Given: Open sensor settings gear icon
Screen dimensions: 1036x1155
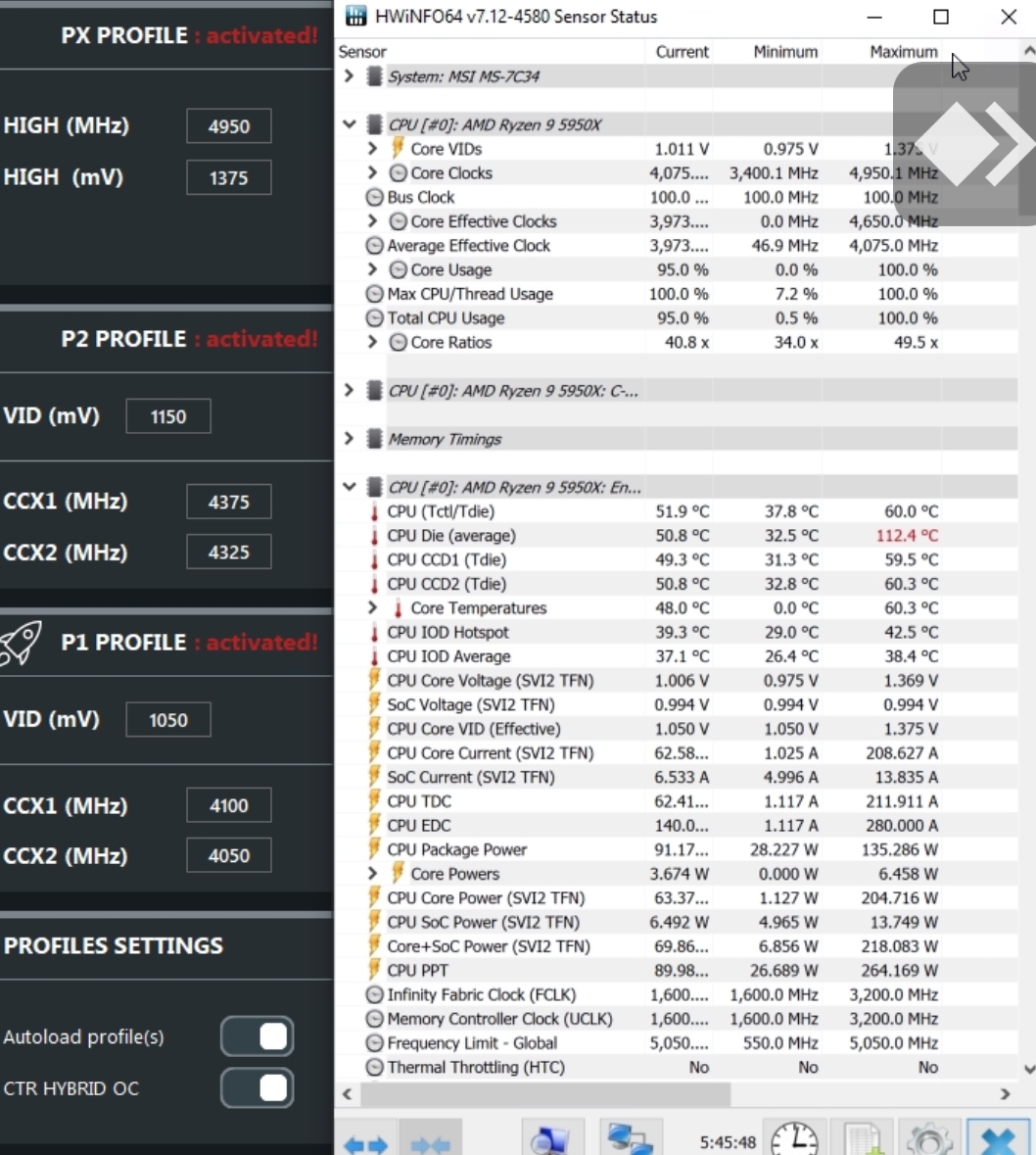Looking at the screenshot, I should pos(929,1140).
